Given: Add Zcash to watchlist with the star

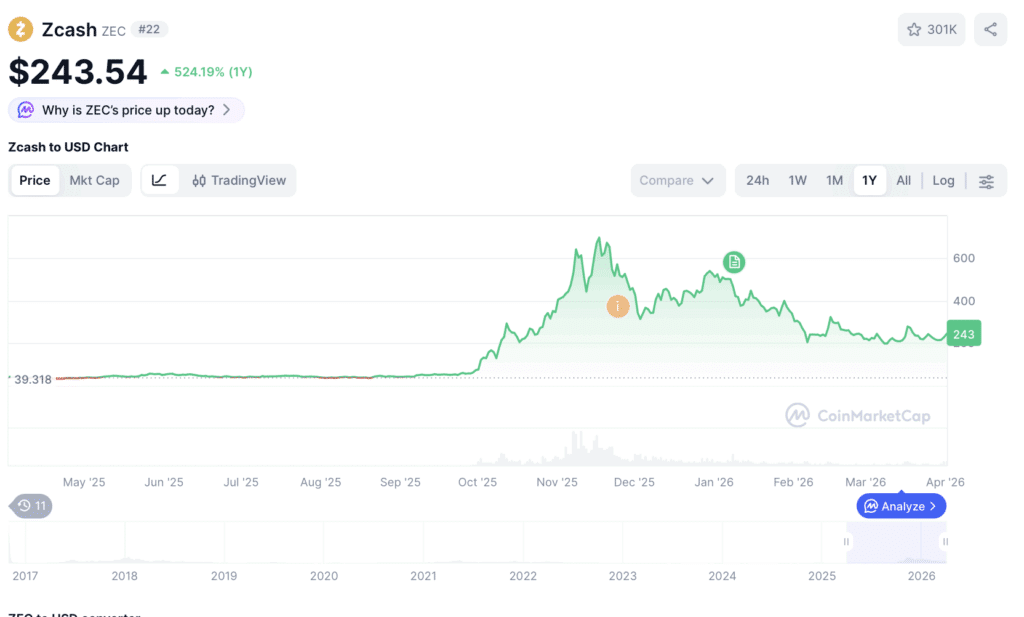Looking at the screenshot, I should click(916, 29).
